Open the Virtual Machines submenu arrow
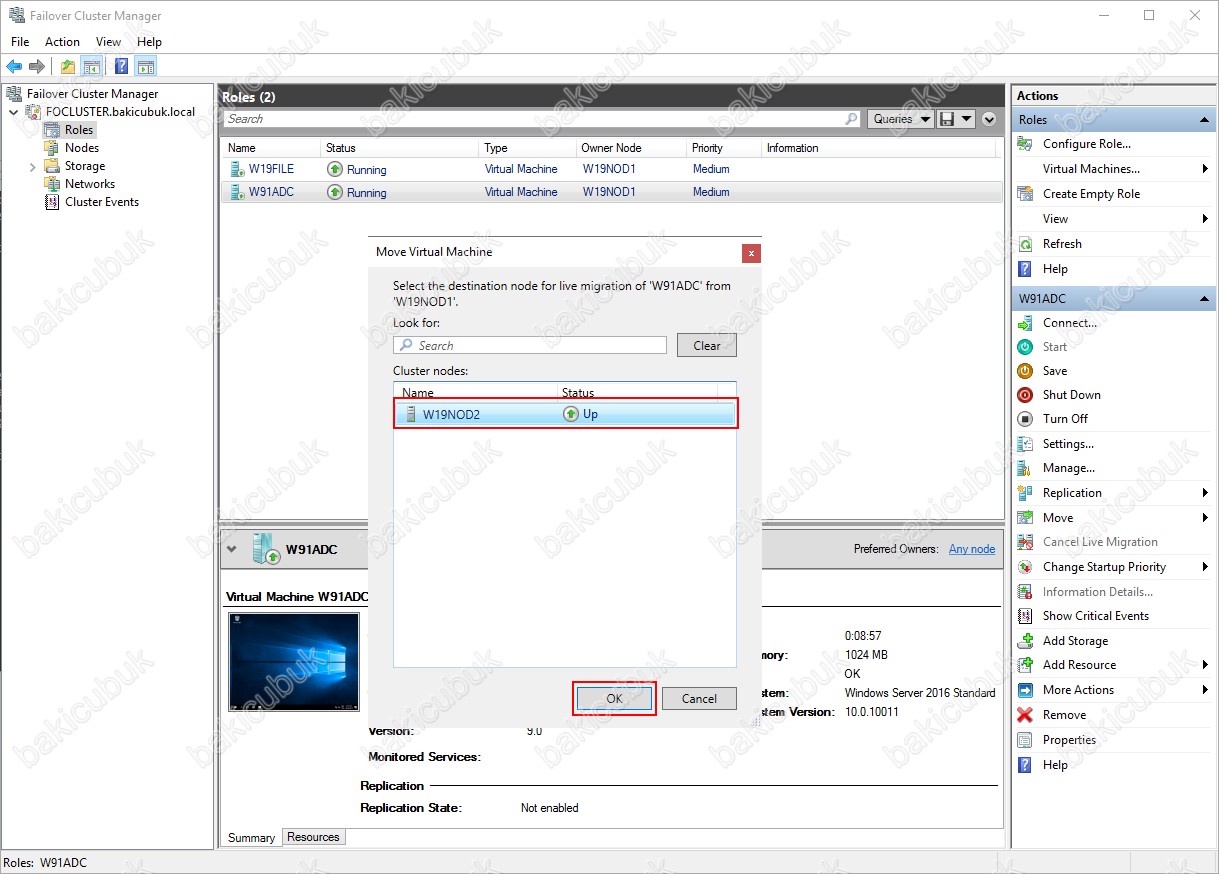The height and width of the screenshot is (874, 1219). coord(1205,169)
